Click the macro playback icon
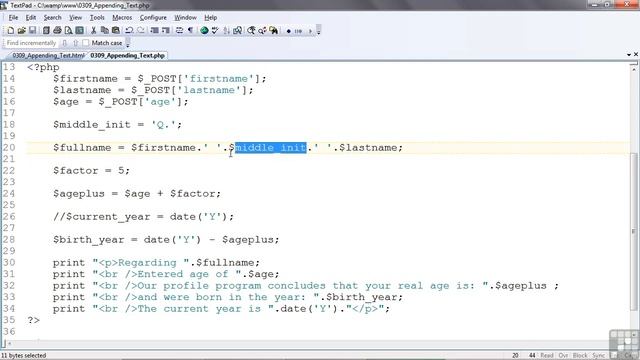This screenshot has width=640, height=360. [x=298, y=31]
